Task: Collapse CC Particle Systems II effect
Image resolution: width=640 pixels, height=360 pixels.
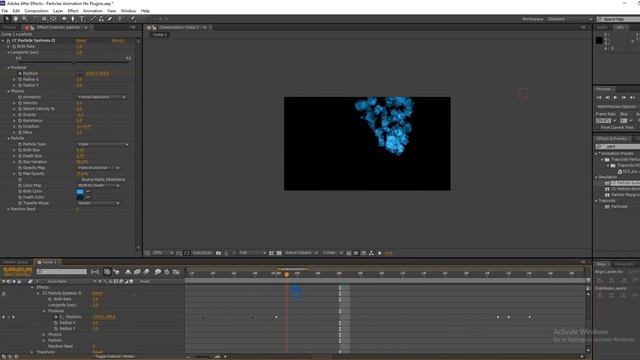Action: point(3,41)
